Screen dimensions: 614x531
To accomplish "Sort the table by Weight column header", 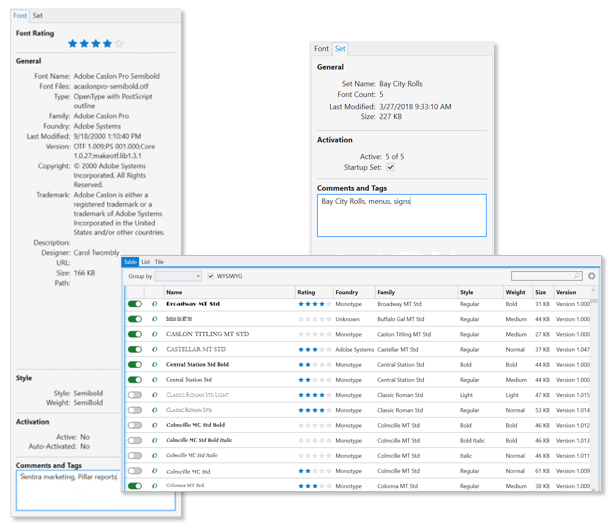I will click(518, 292).
